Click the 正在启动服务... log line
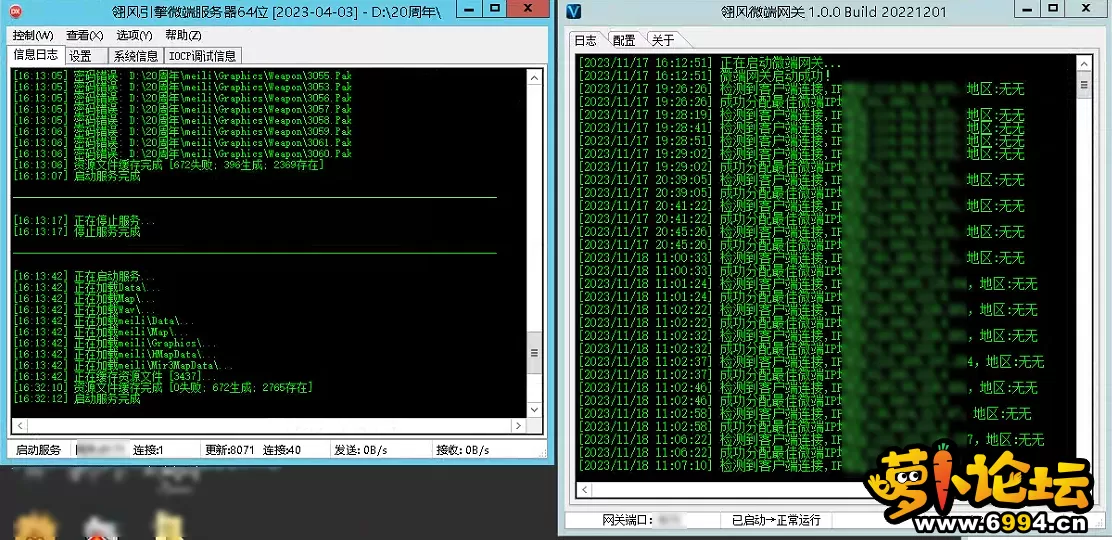Screen dimensions: 1112x540 (x=84, y=276)
